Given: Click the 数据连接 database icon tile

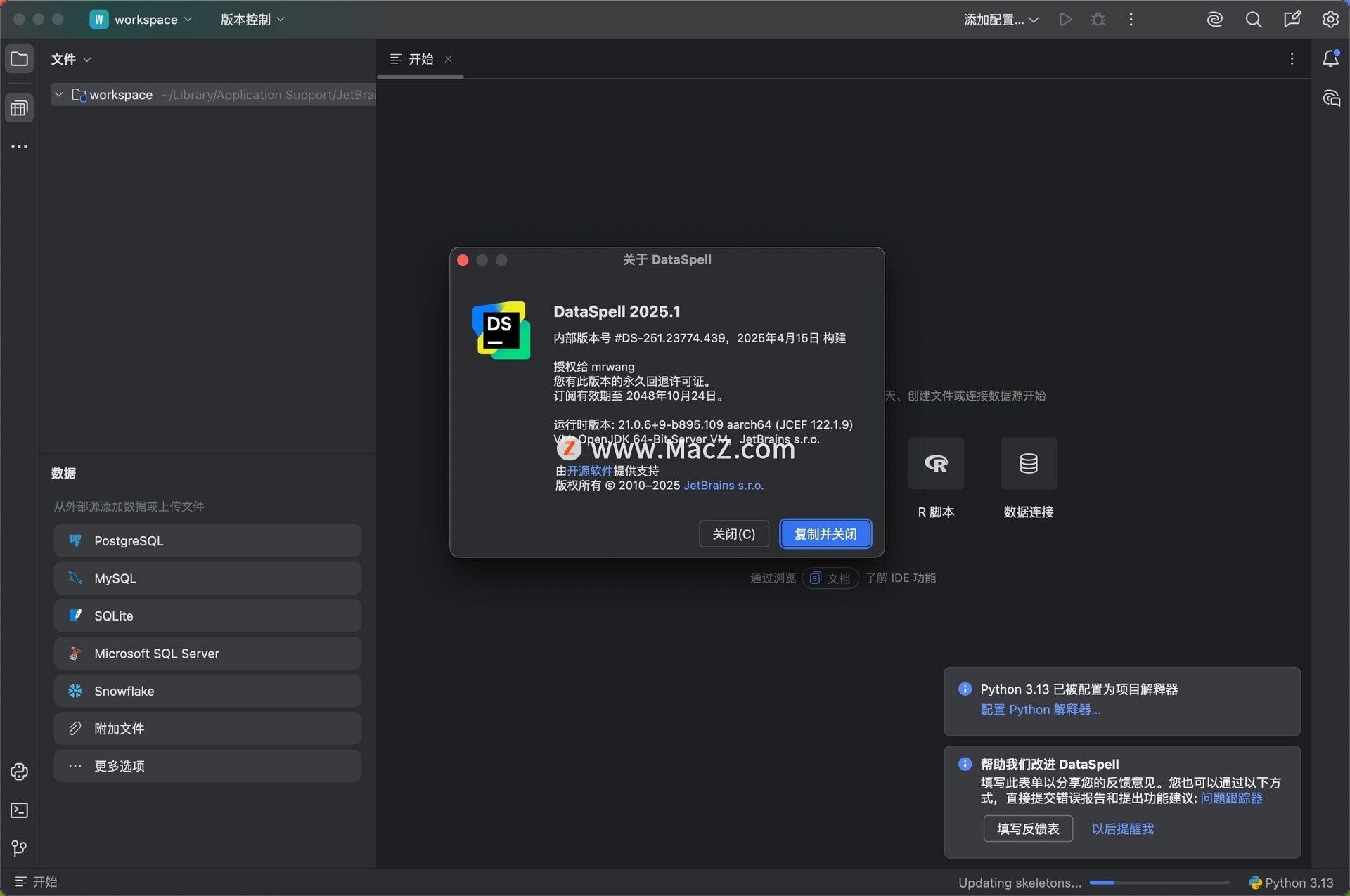Looking at the screenshot, I should click(x=1029, y=463).
